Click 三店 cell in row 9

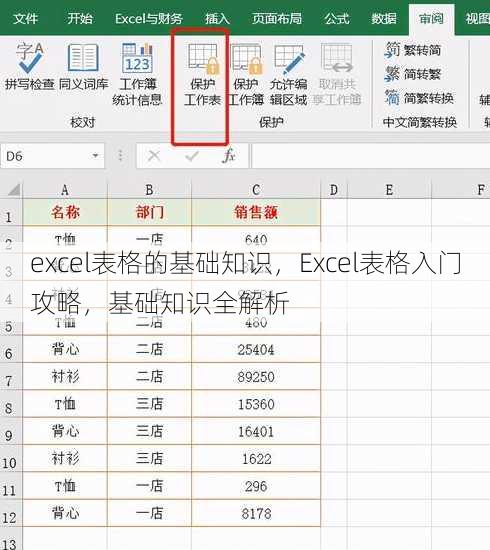tap(149, 431)
